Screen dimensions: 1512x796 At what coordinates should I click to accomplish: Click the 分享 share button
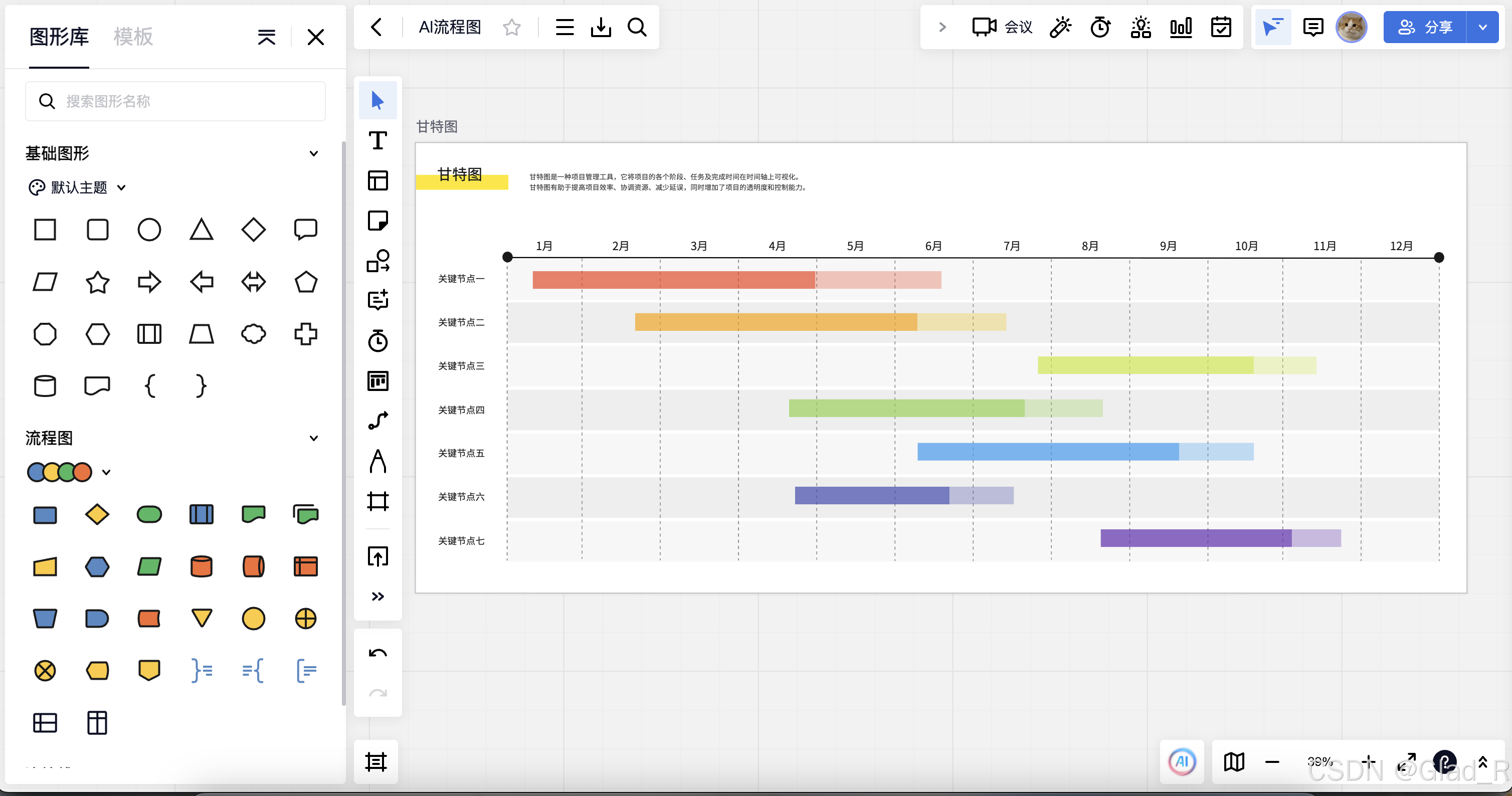pos(1425,27)
